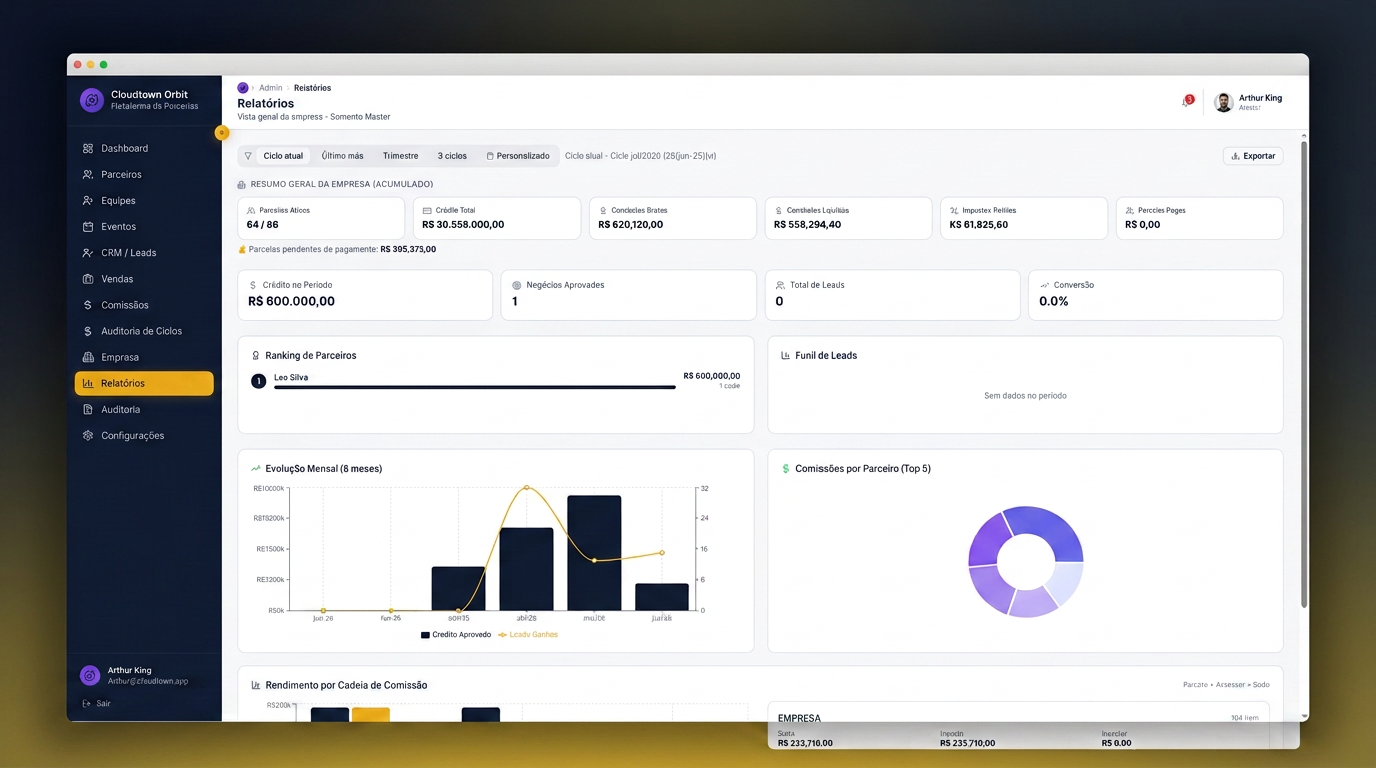The height and width of the screenshot is (768, 1376).
Task: Click the Funil de Leads chart icon
Action: coord(785,355)
